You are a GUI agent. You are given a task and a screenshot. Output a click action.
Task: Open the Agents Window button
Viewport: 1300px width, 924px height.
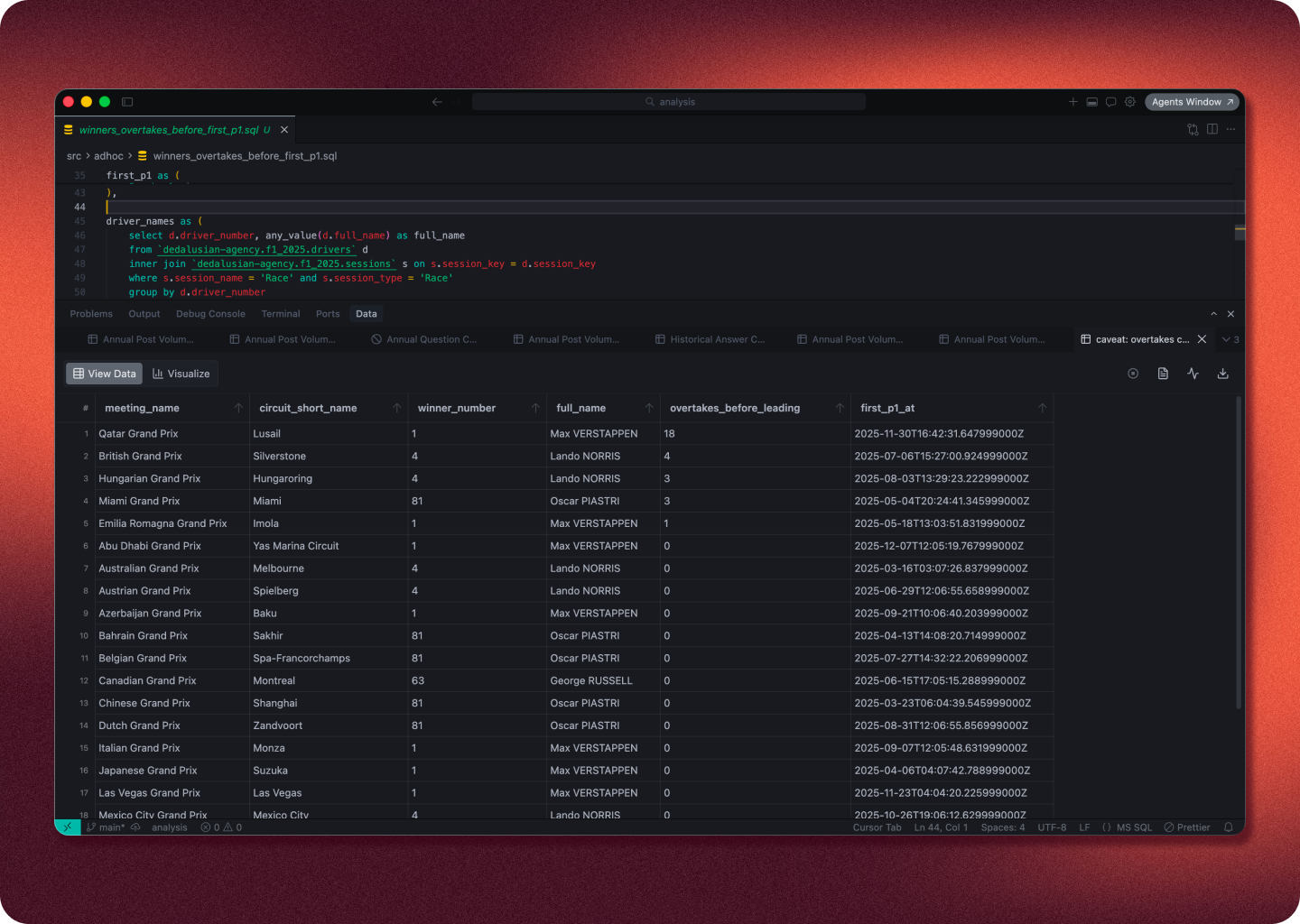pos(1192,102)
